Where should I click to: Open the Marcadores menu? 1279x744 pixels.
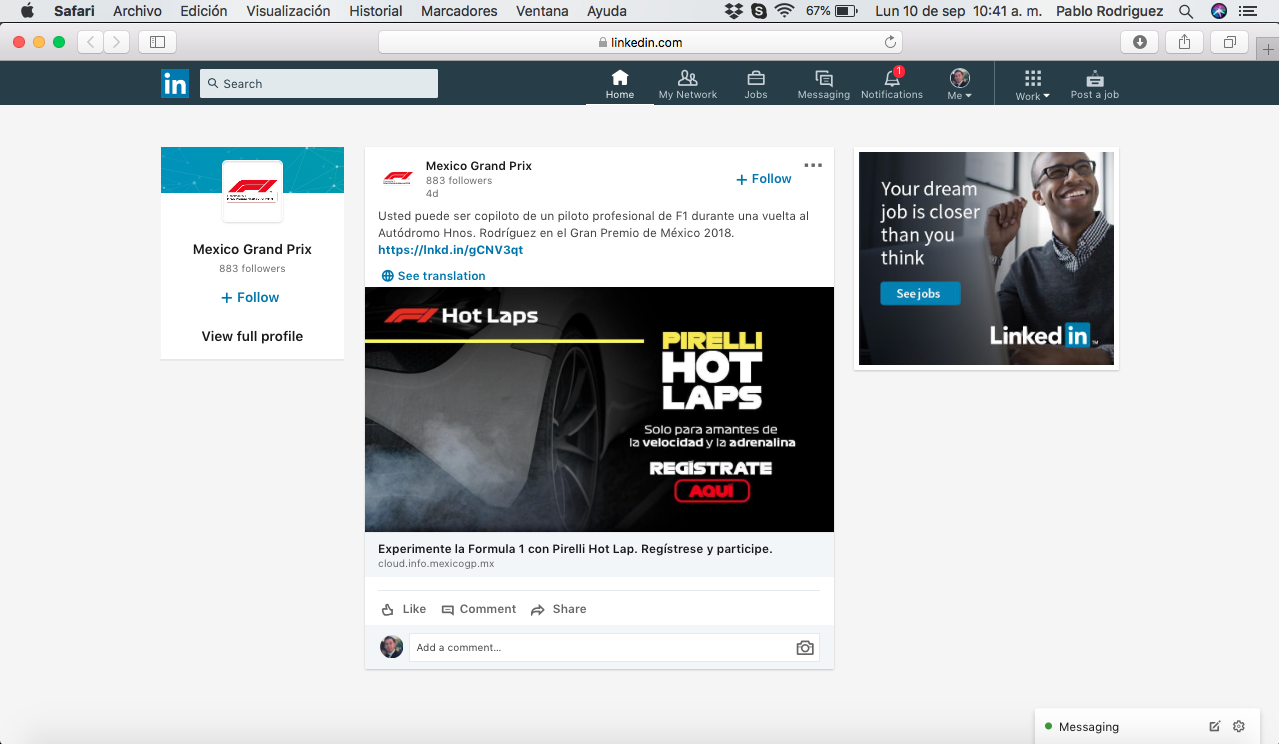[459, 11]
